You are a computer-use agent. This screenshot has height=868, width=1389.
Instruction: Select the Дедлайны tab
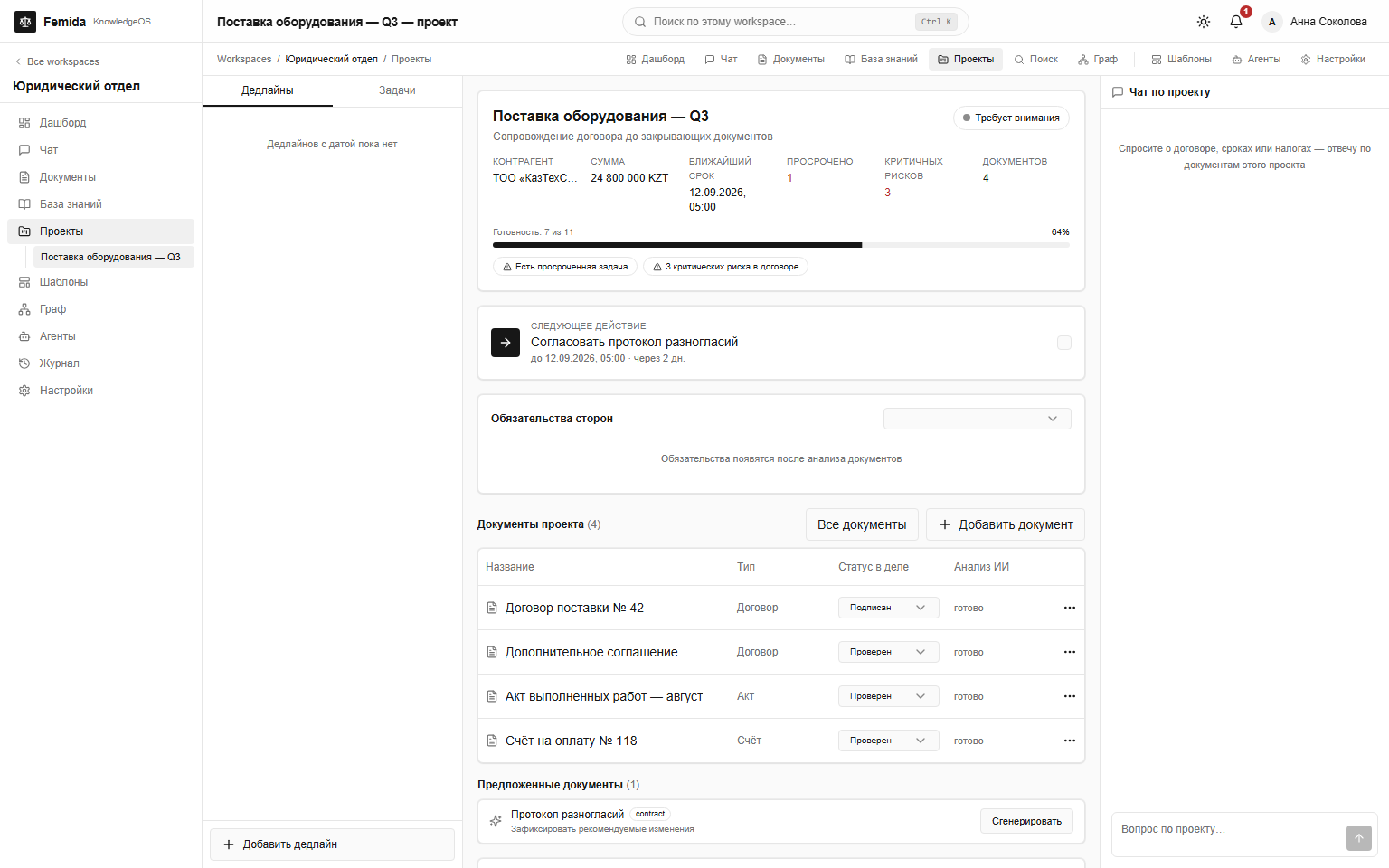click(268, 90)
